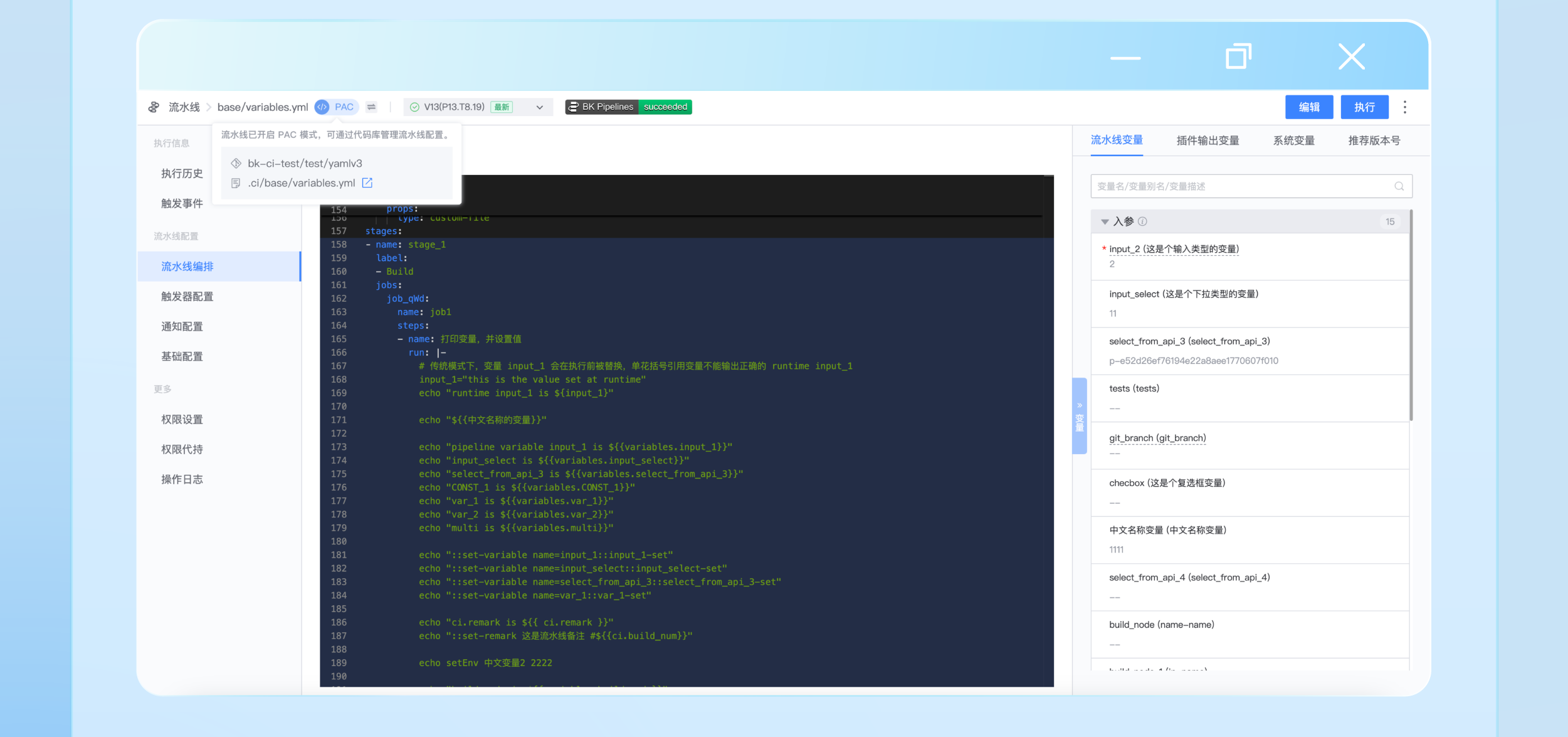The width and height of the screenshot is (1568, 737).
Task: Switch to the 插件输出变量 tab
Action: [x=1208, y=141]
